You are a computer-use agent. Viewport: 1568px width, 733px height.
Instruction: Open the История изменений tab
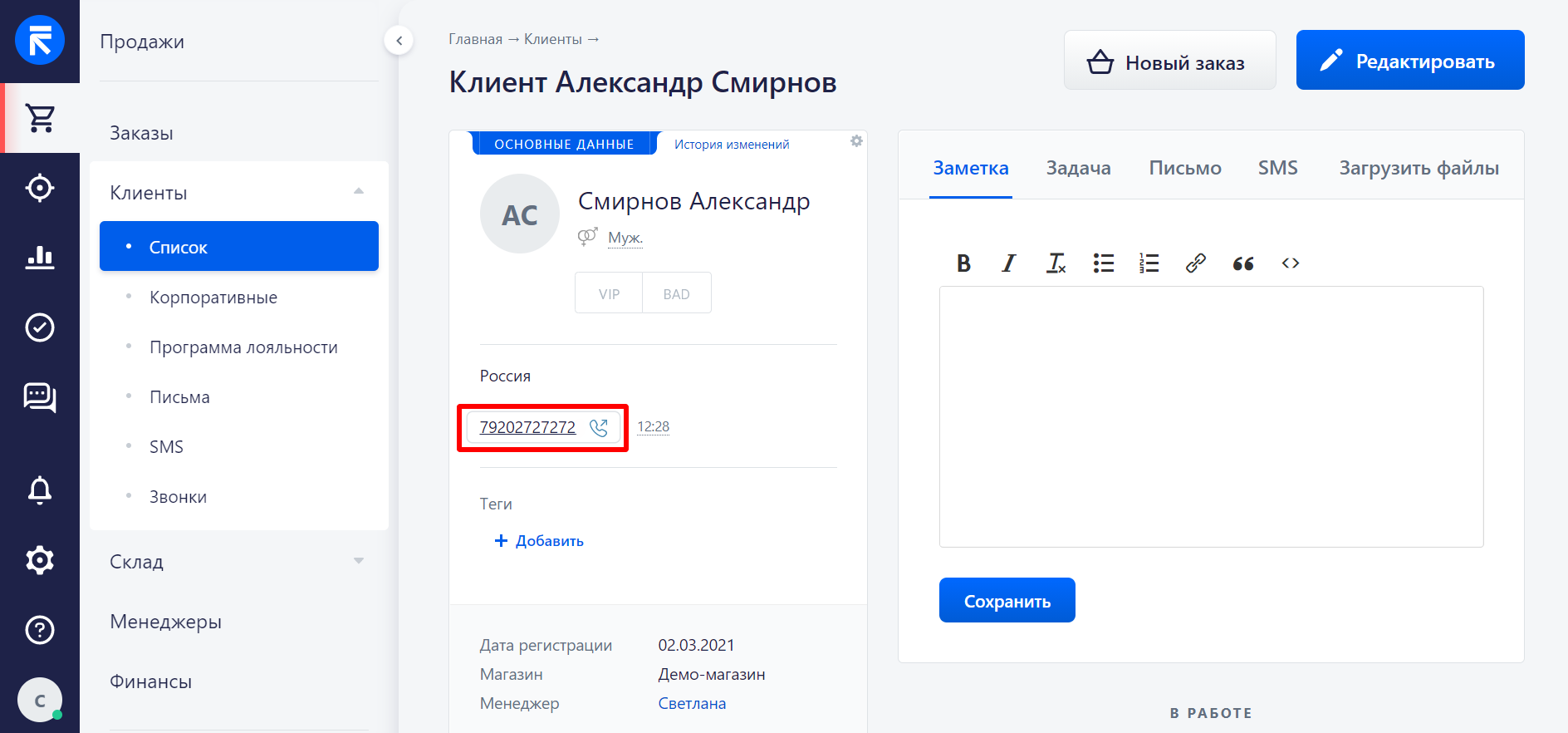pos(731,144)
